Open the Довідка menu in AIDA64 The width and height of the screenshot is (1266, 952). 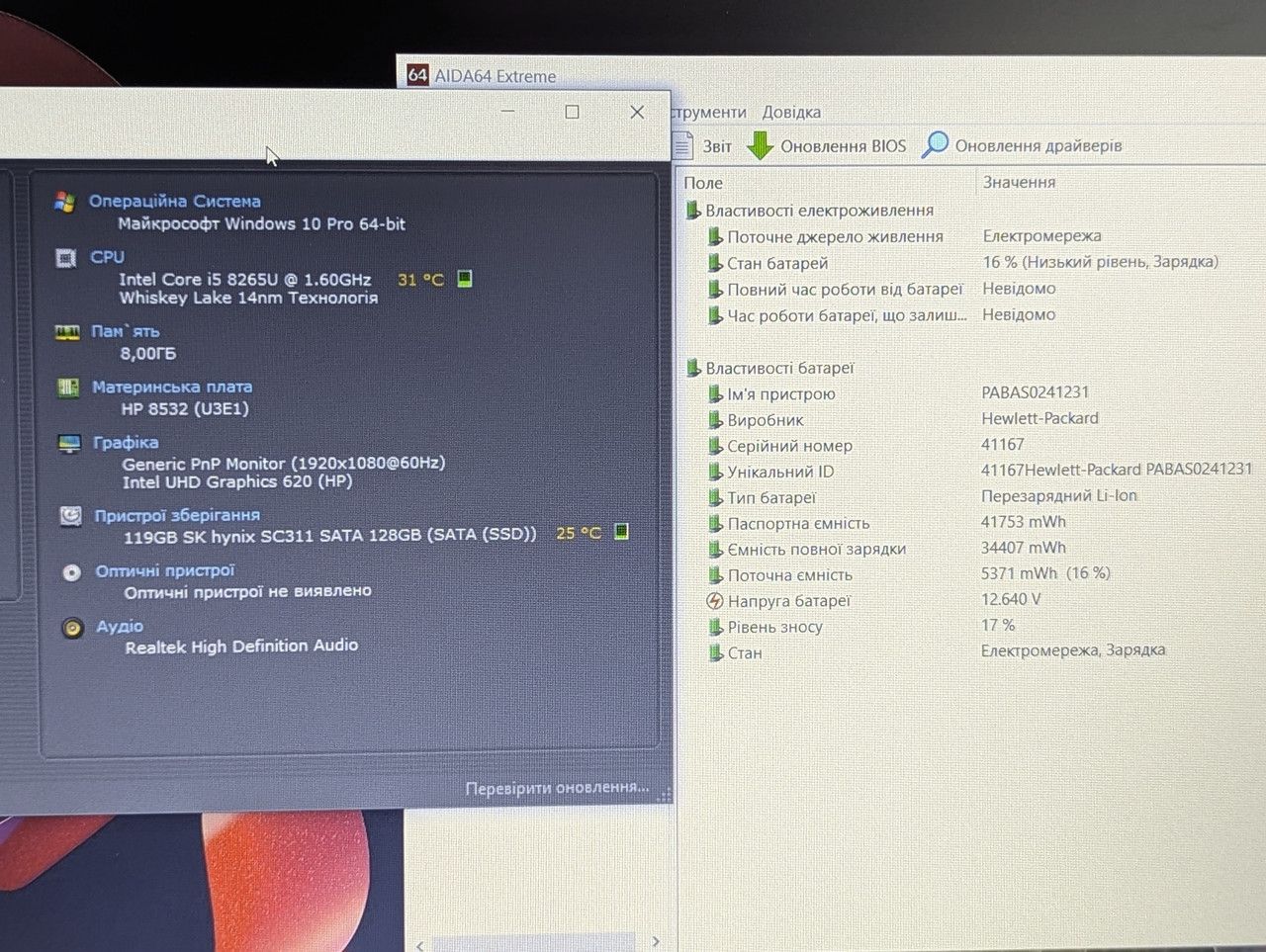coord(791,112)
